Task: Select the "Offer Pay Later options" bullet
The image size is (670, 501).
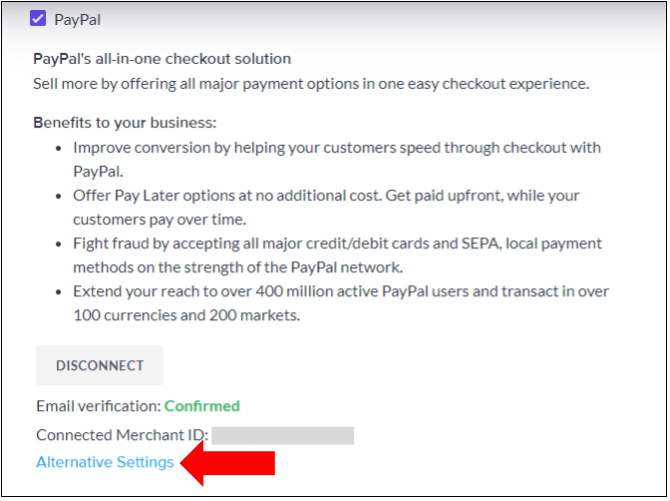Action: 326,195
